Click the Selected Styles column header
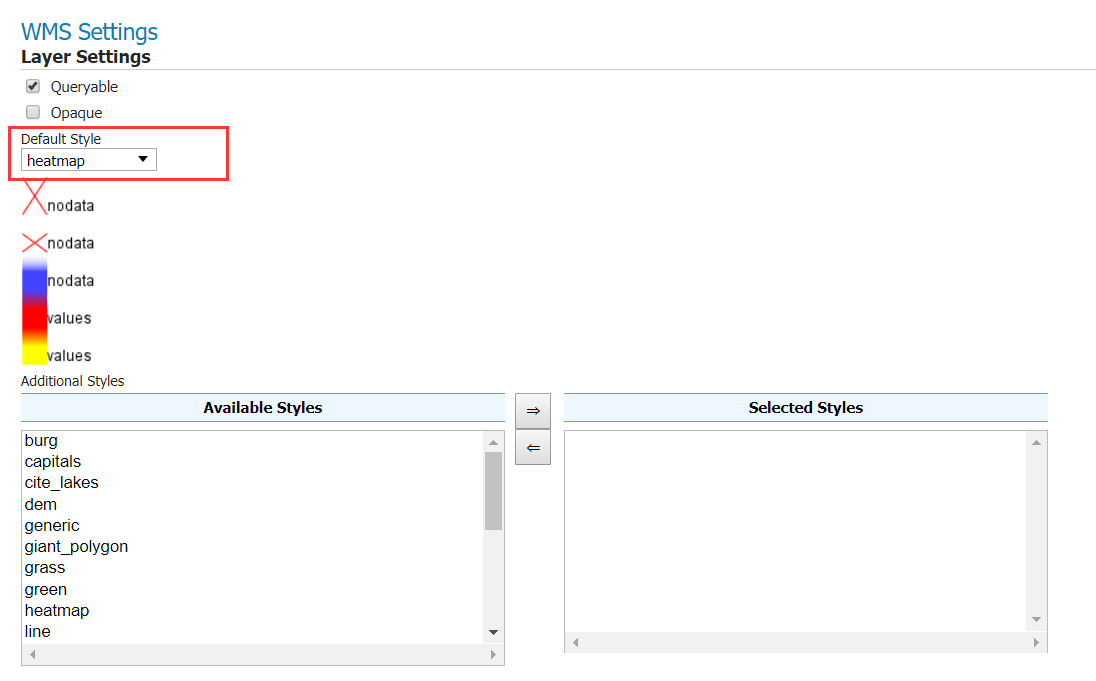The width and height of the screenshot is (1096, 681). point(806,407)
